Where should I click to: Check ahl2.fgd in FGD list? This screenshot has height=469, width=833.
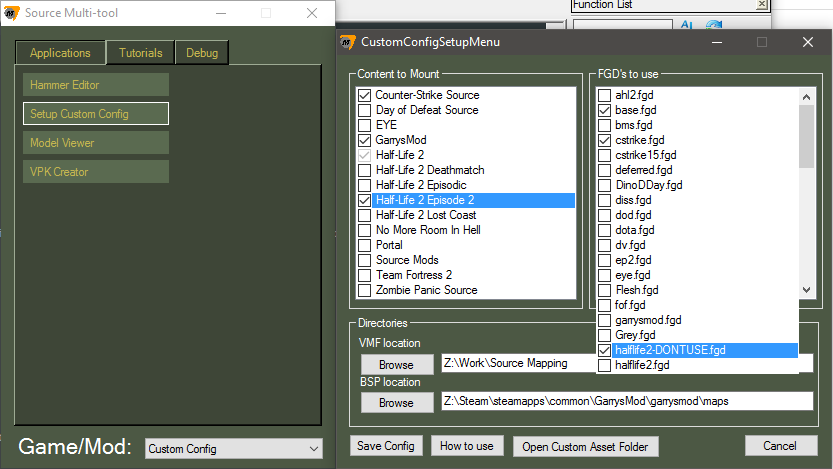(604, 95)
